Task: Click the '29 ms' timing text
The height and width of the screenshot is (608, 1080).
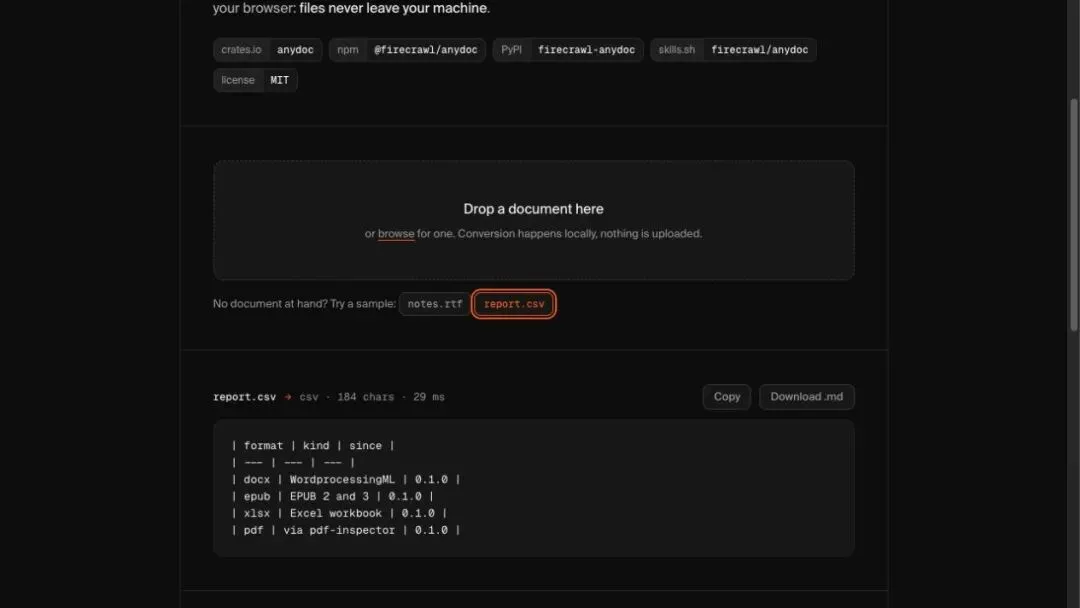Action: click(x=428, y=397)
